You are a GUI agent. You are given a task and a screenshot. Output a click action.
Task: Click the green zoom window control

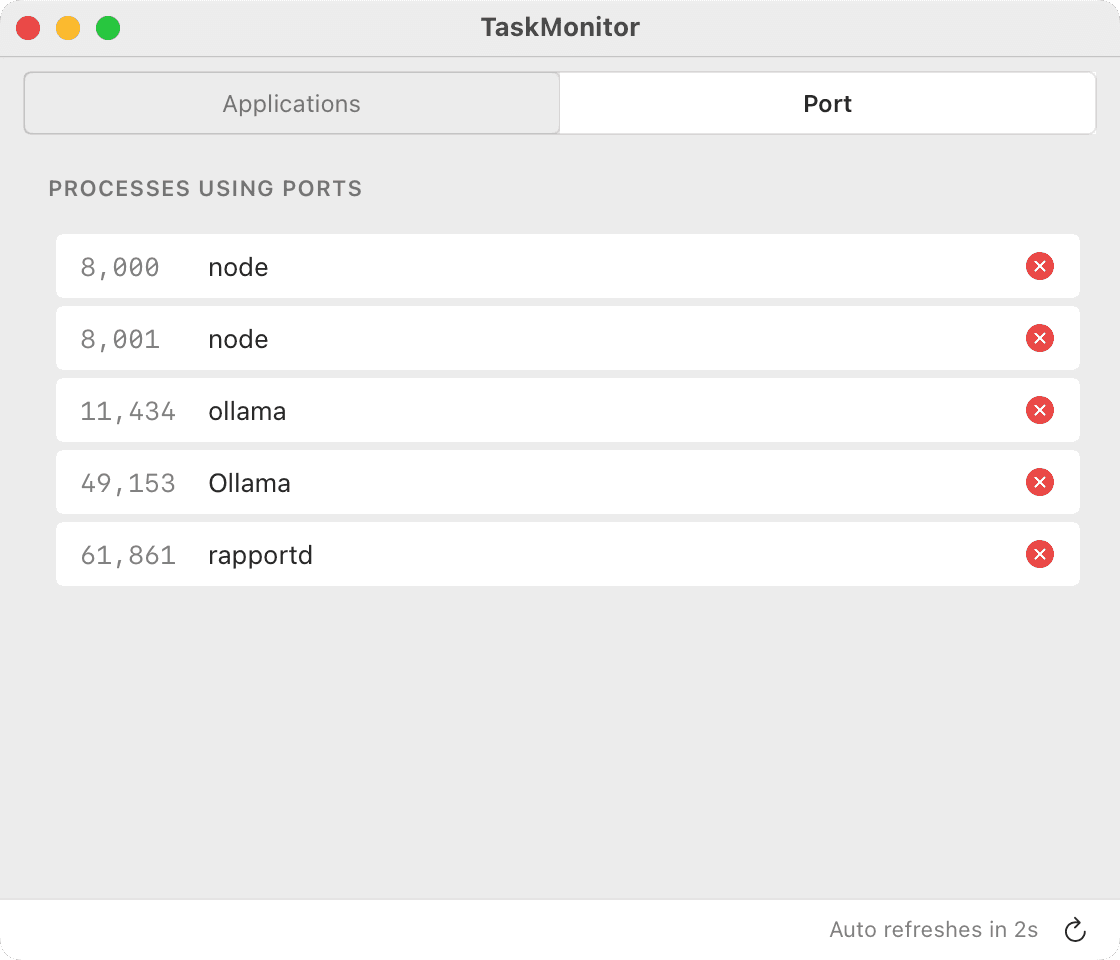106,28
